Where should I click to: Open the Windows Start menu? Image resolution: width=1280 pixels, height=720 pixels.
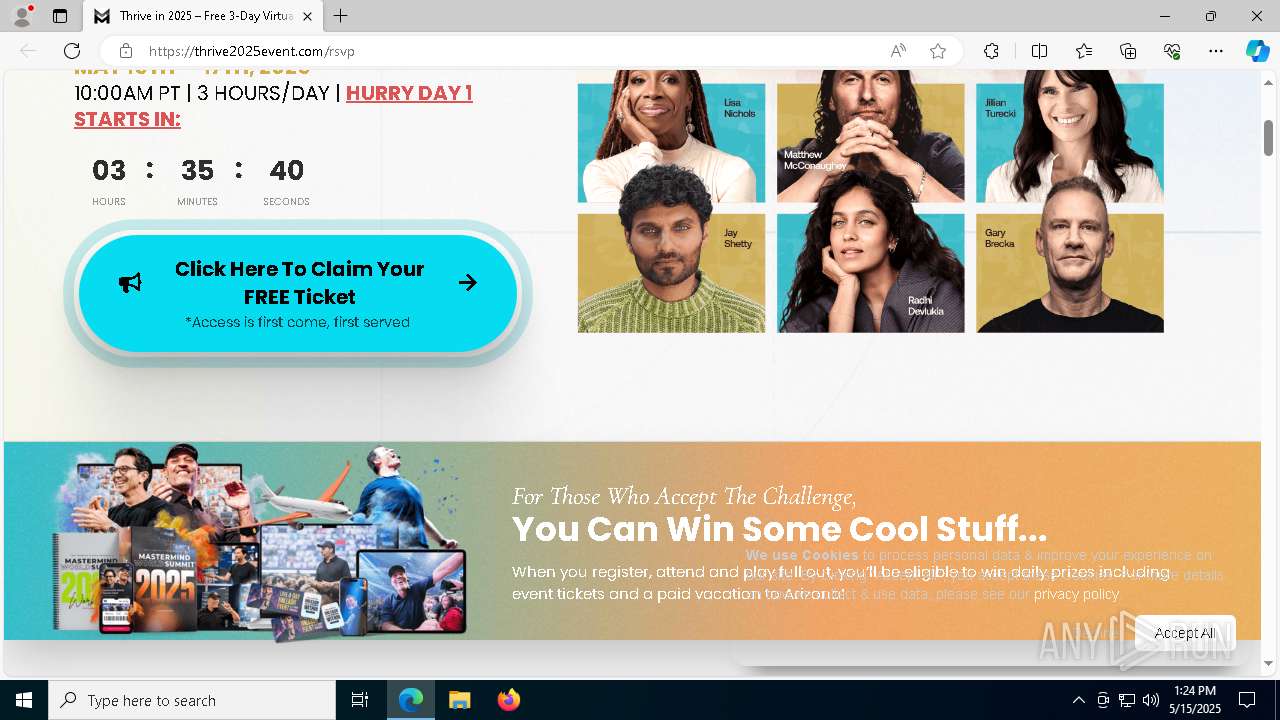point(24,700)
